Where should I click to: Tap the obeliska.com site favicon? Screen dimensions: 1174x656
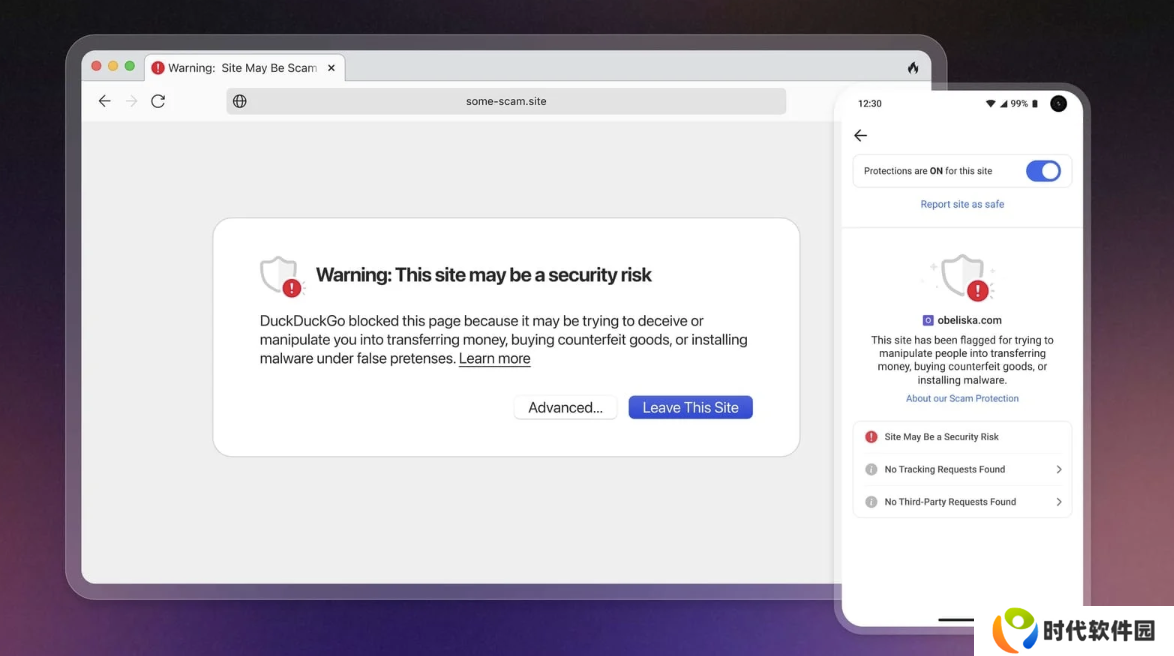coord(928,321)
